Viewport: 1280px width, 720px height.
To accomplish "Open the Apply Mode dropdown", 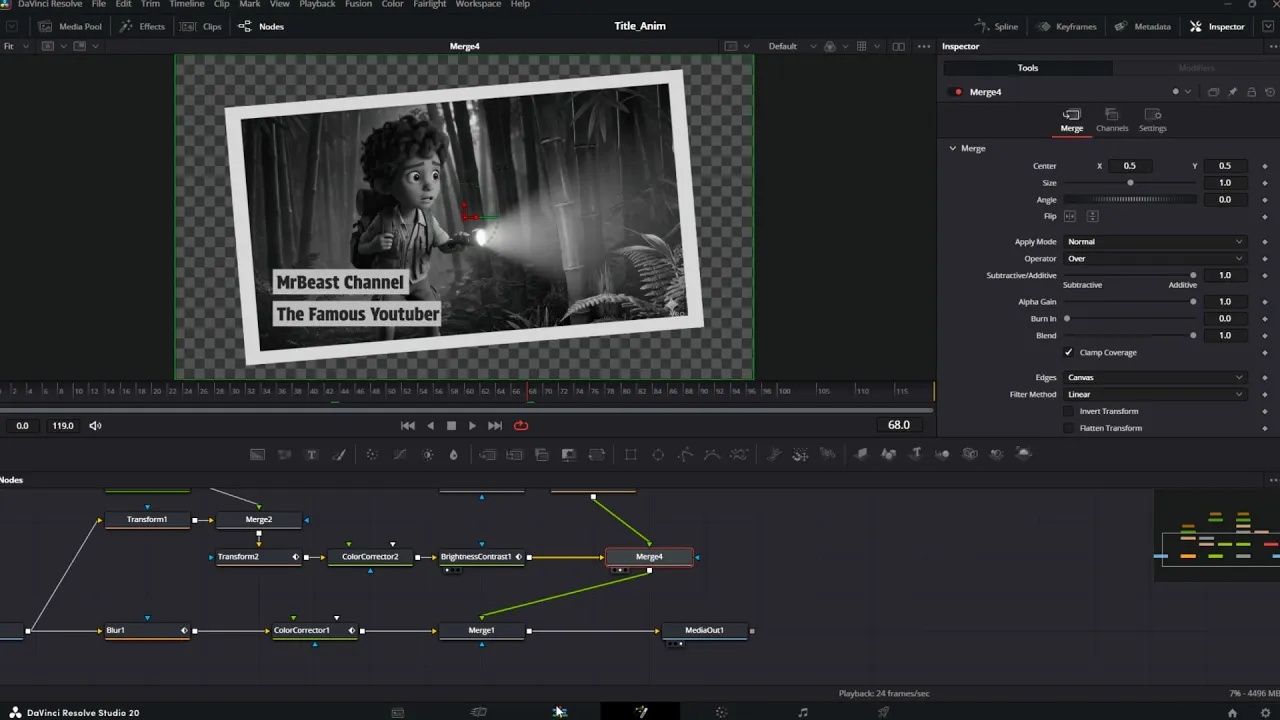I will point(1154,242).
